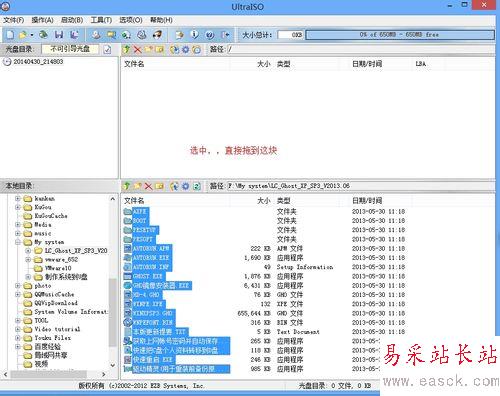Click the Save floppy disk icon

(59, 35)
